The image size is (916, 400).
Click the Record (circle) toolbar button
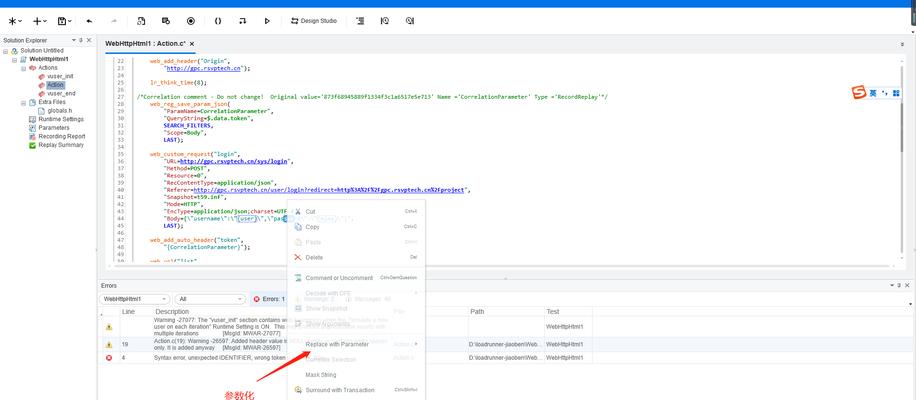click(190, 21)
